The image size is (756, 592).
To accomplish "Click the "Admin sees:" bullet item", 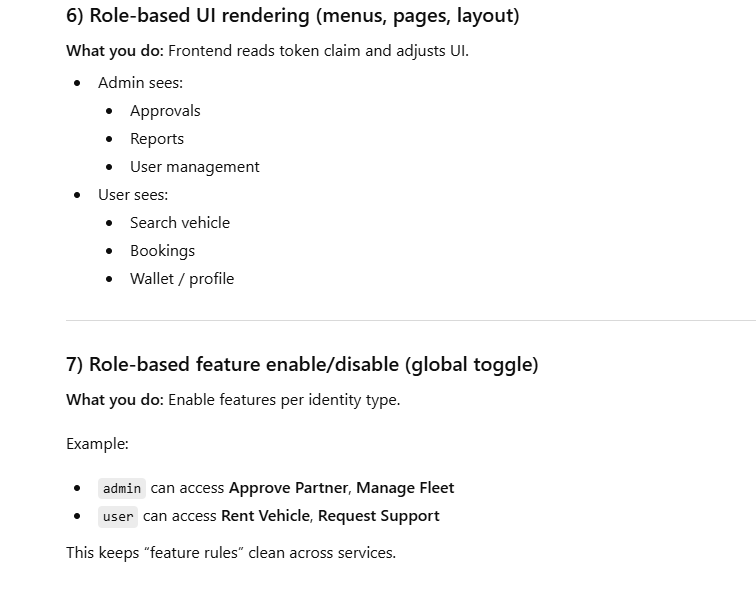I will point(140,83).
